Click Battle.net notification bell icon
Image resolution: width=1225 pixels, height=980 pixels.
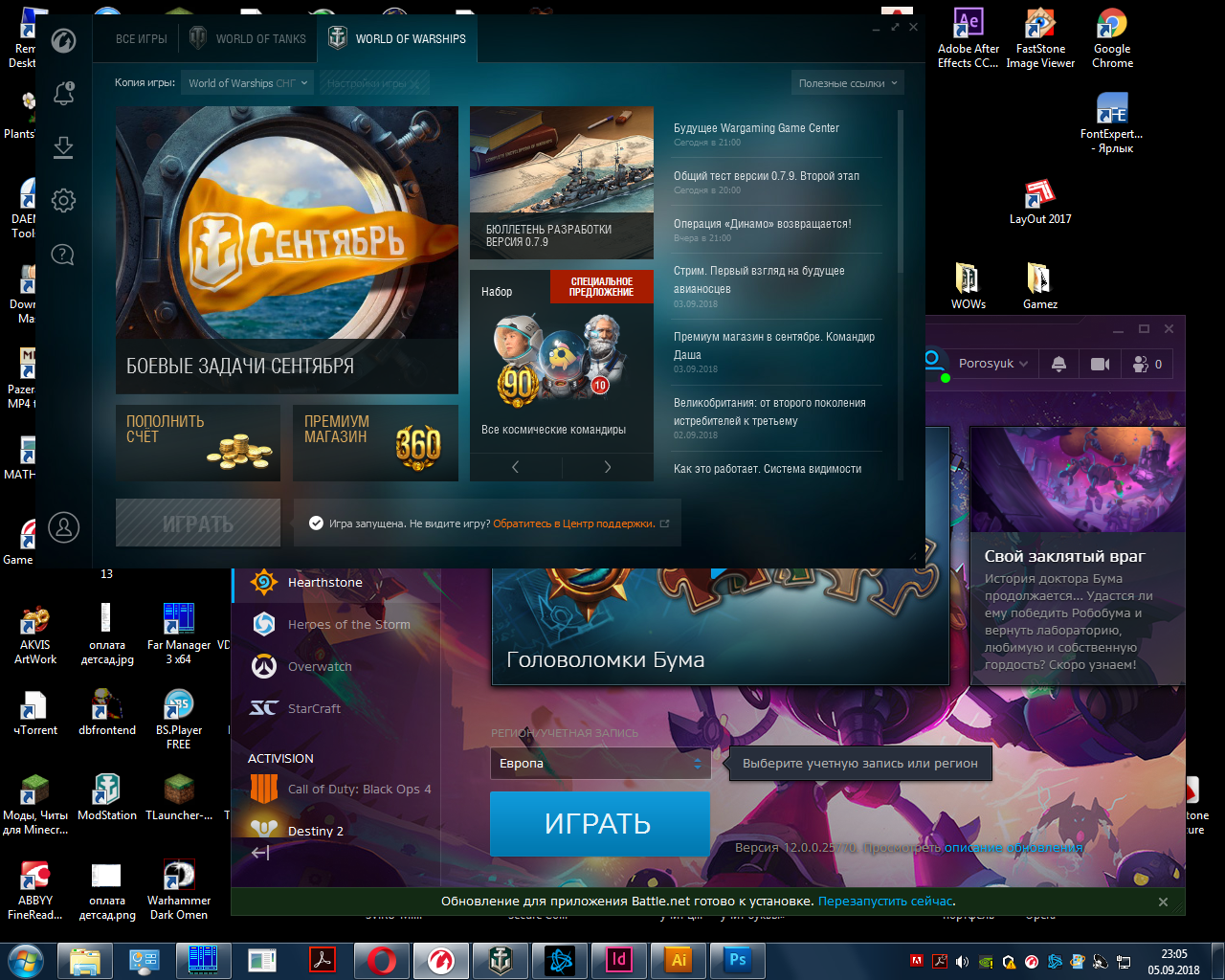tap(1058, 364)
